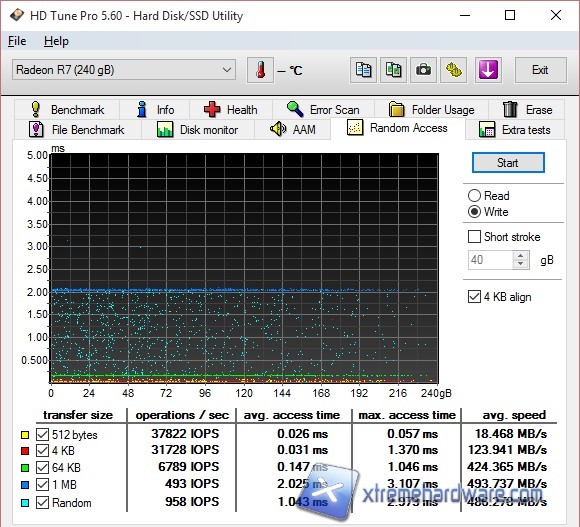Screen dimensions: 580x527
Task: Expand the Radeon R7 drive dropdown
Action: tap(124, 70)
